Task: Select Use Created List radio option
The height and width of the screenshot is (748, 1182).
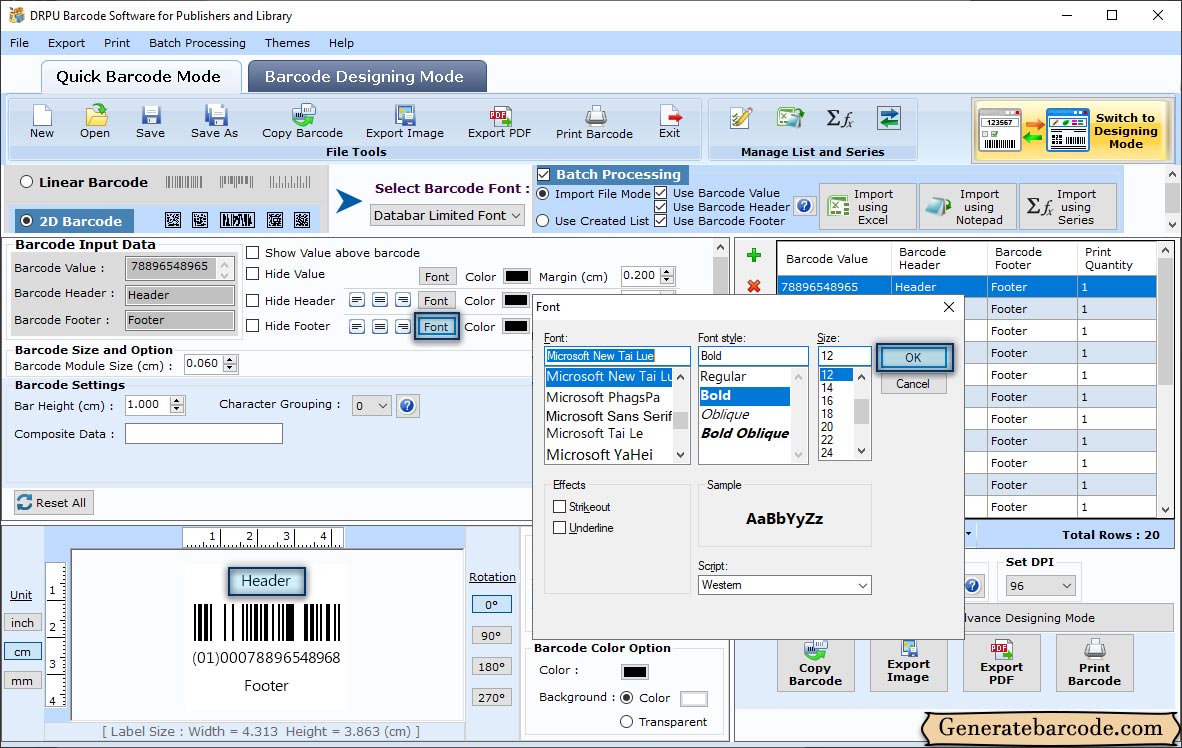Action: [543, 221]
